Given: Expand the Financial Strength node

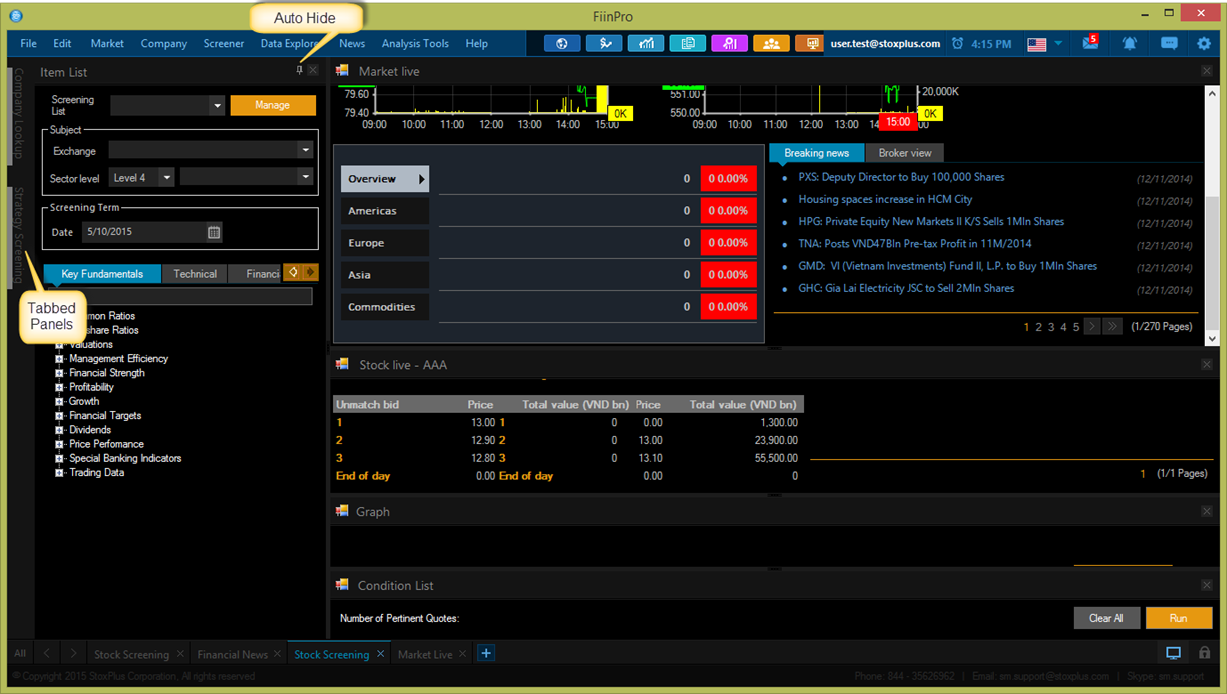Looking at the screenshot, I should tap(59, 373).
